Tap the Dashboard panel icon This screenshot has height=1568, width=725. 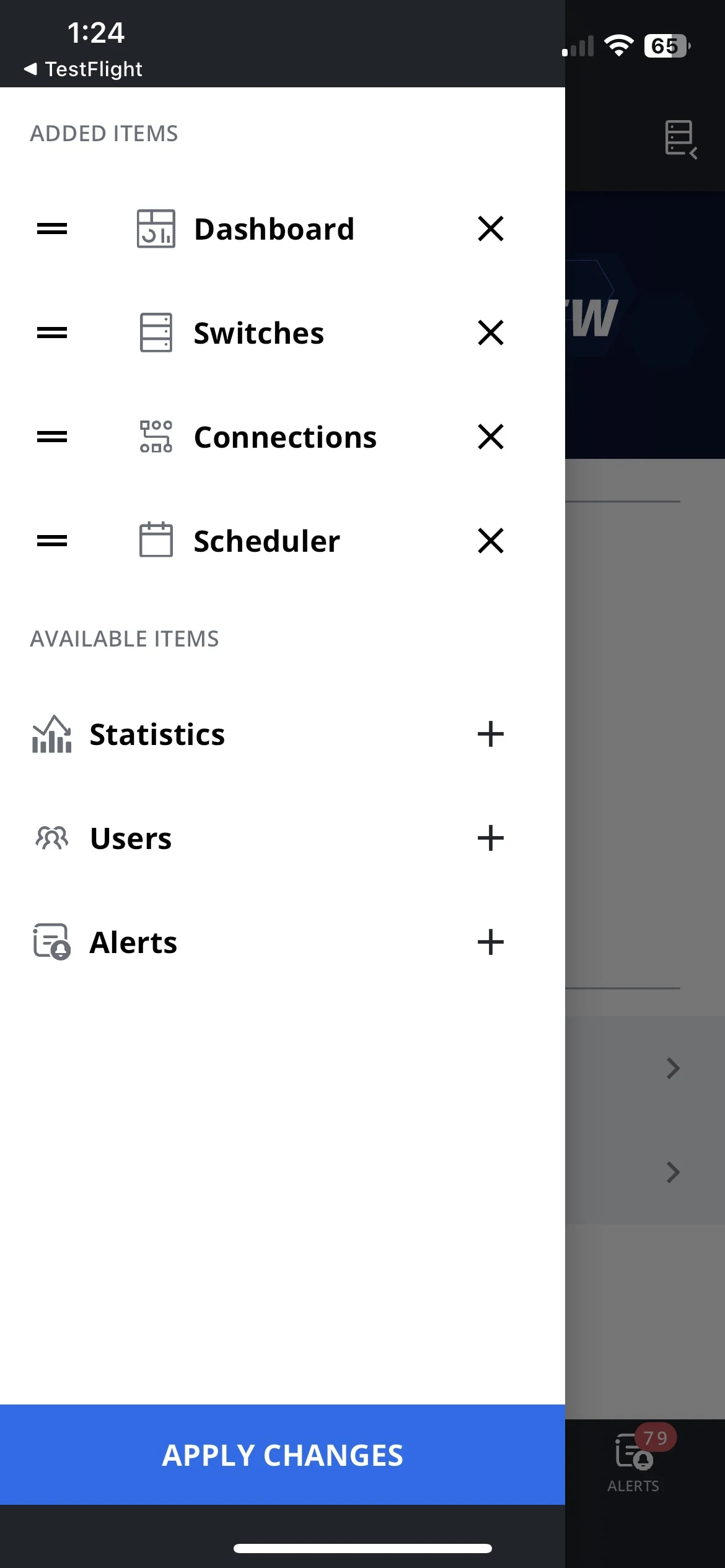[x=156, y=229]
